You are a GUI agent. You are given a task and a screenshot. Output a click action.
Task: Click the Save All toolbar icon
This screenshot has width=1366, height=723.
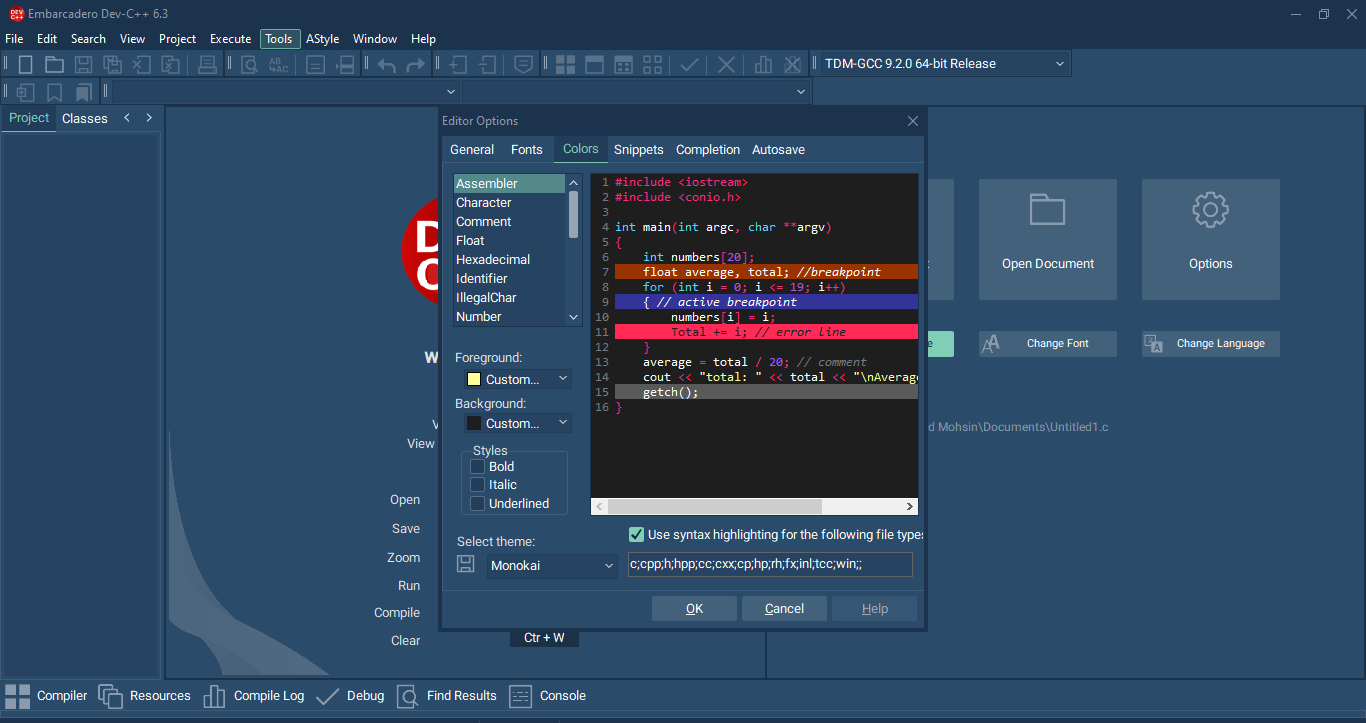(x=113, y=64)
